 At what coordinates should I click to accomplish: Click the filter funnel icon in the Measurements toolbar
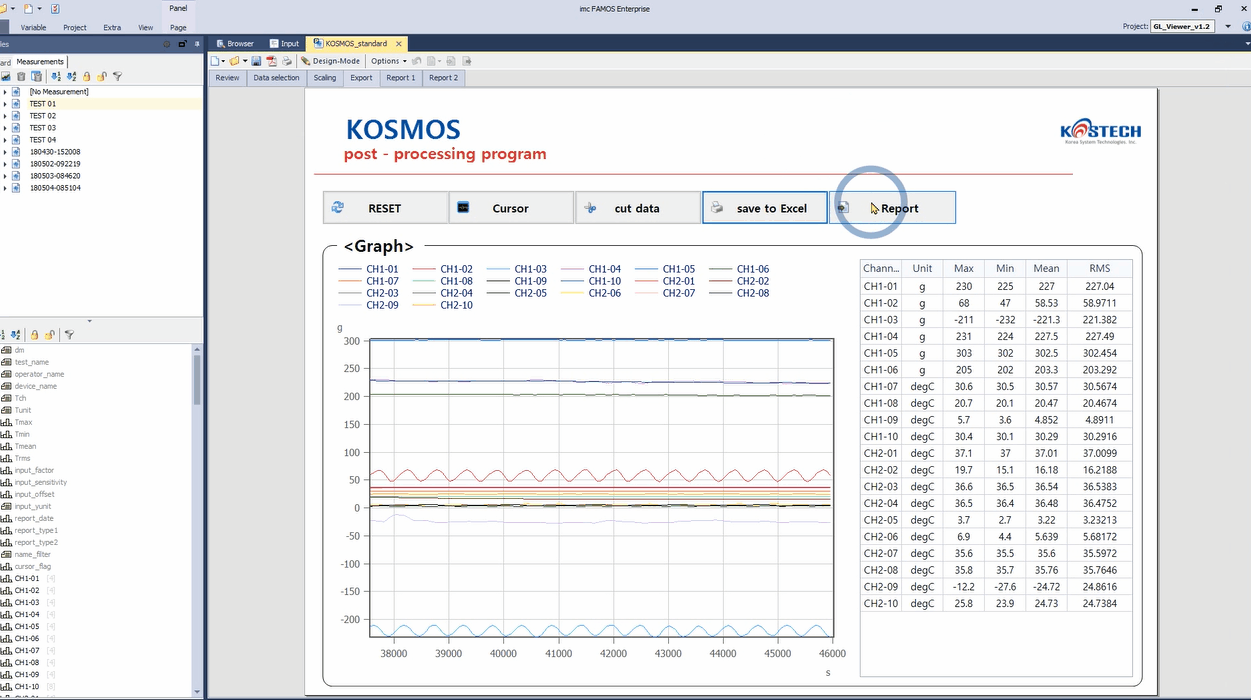point(117,76)
